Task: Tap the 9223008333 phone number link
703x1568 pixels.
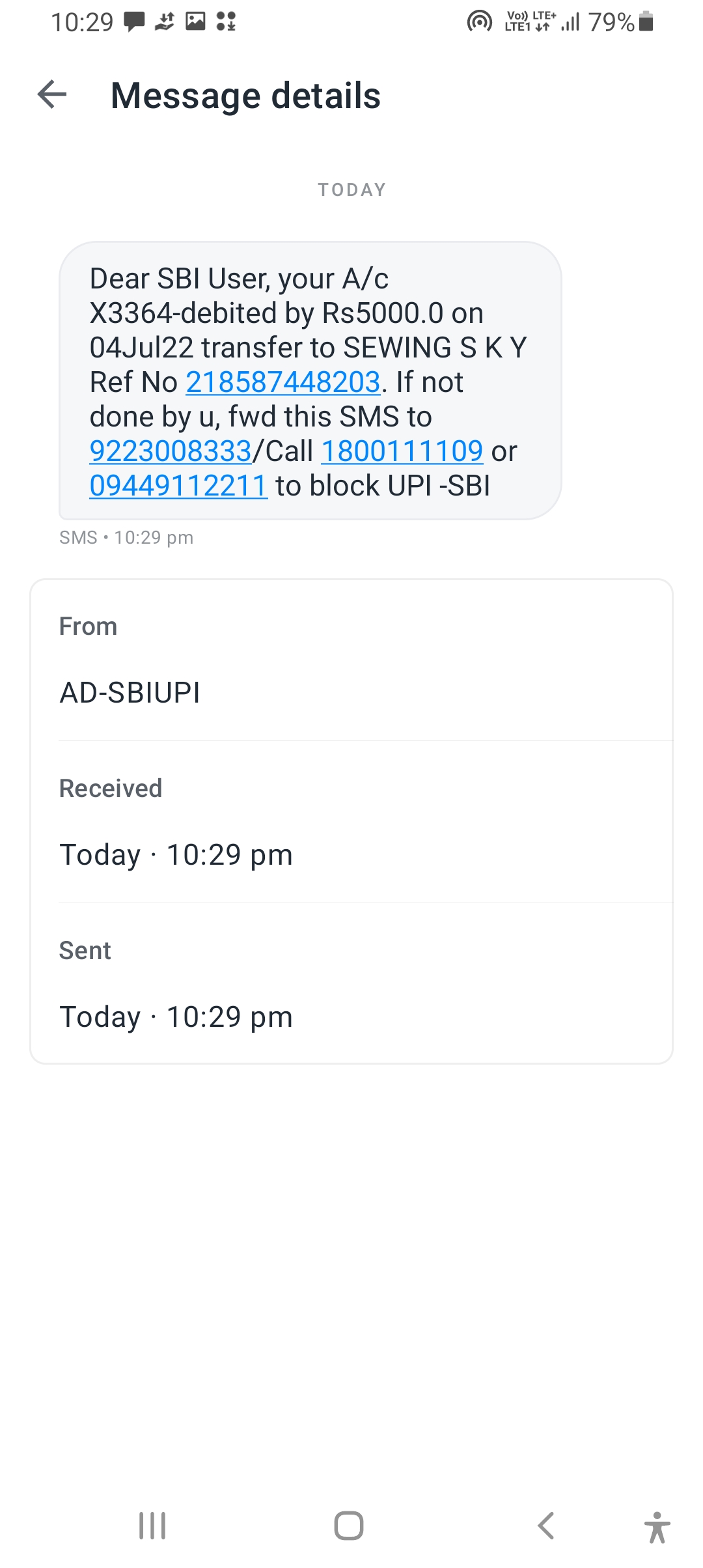Action: coord(171,451)
